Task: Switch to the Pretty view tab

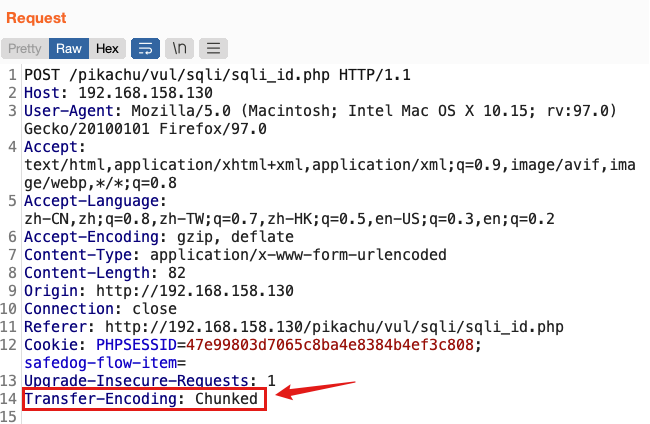Action: [x=25, y=48]
